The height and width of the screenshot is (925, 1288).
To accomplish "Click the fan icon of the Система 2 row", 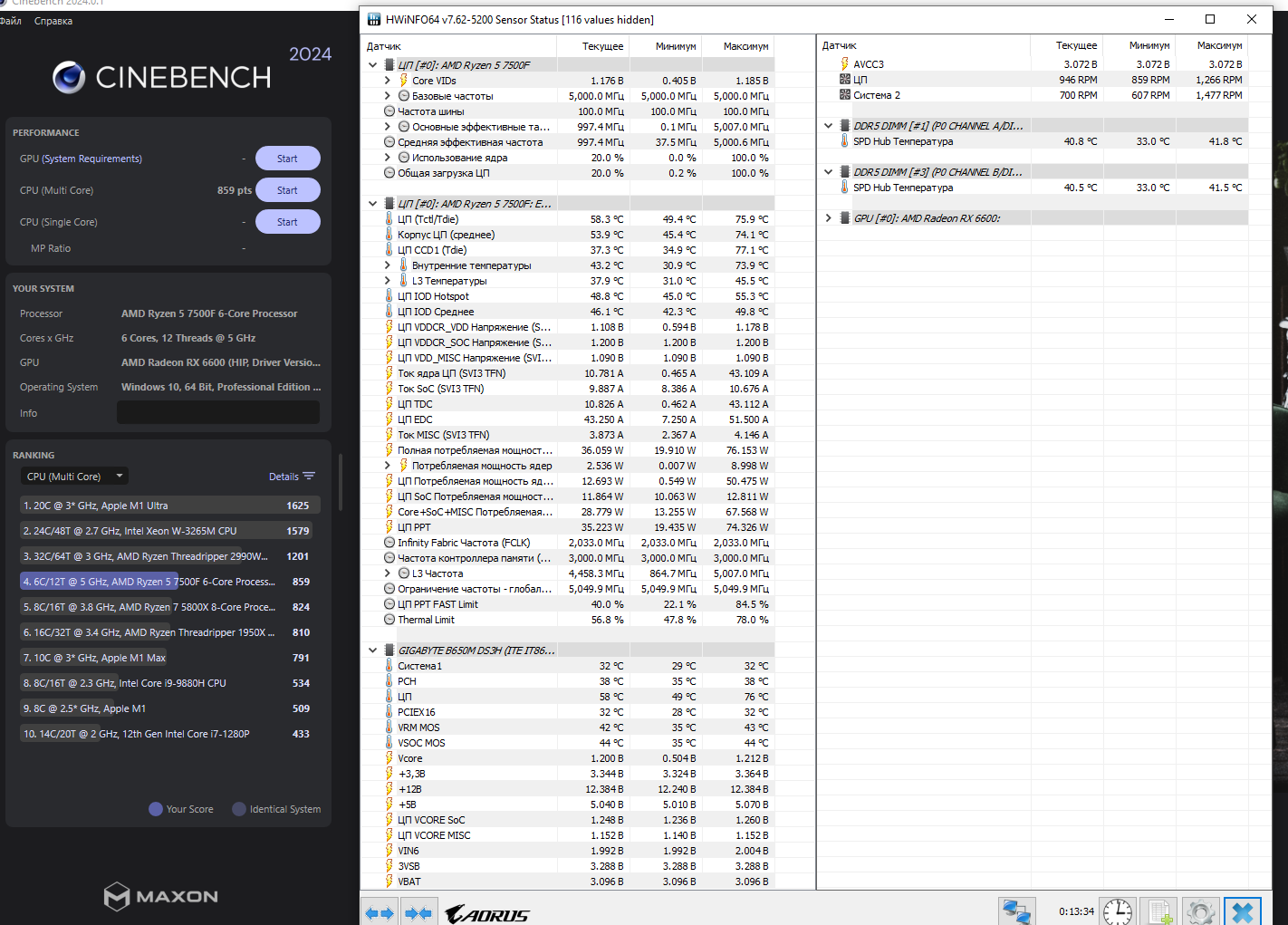I will [x=845, y=95].
